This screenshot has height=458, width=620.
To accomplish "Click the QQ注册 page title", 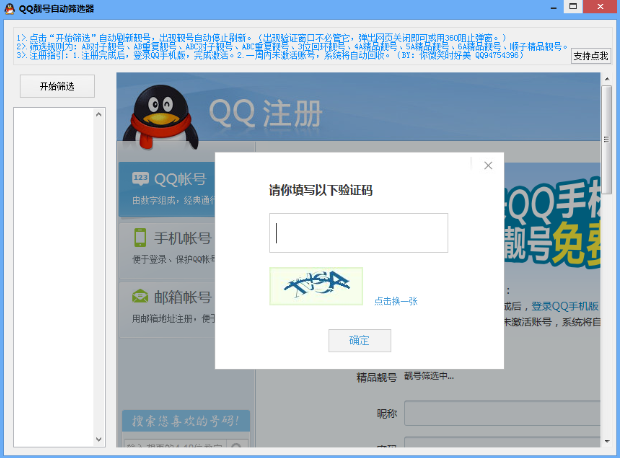I will (266, 114).
